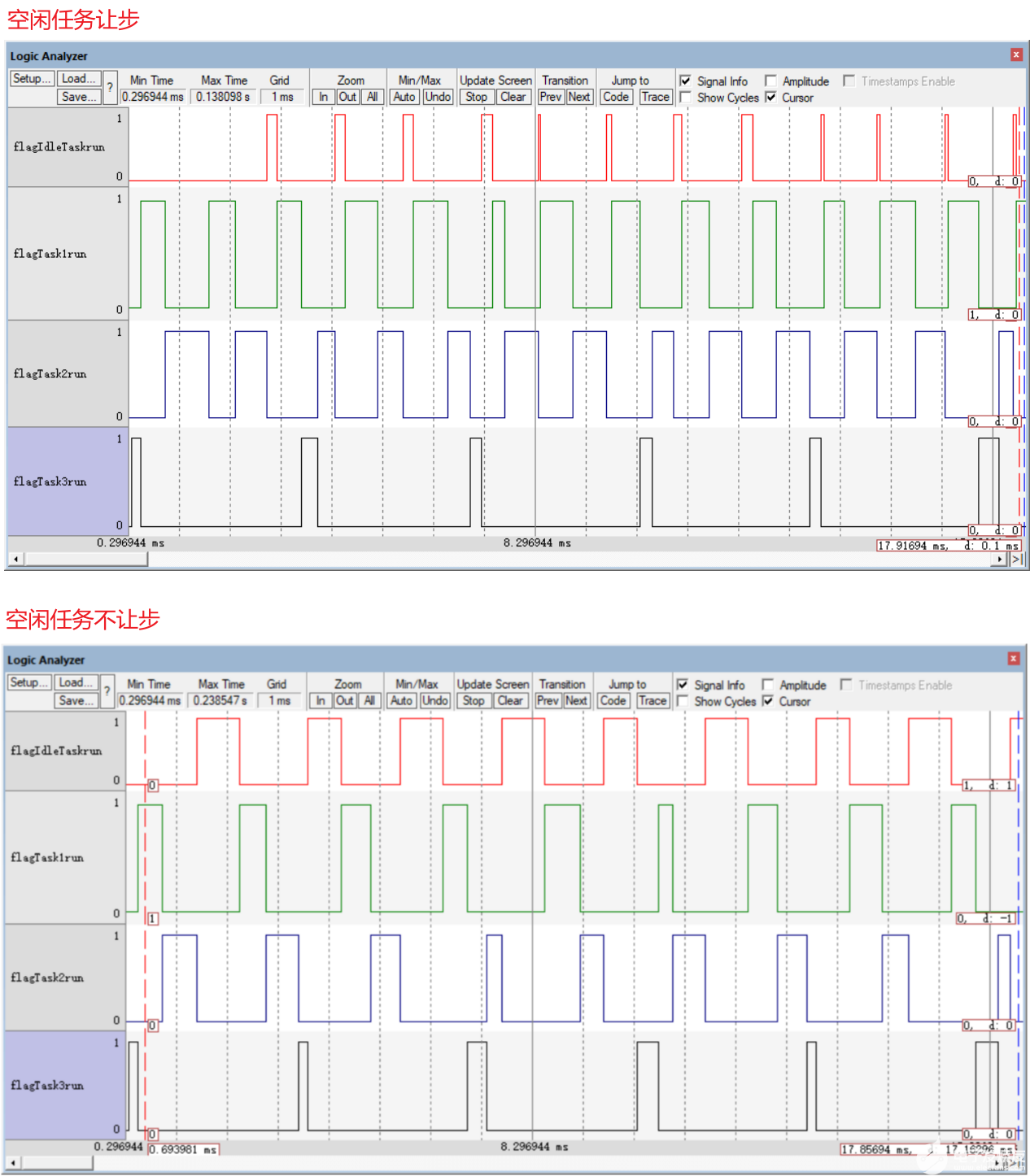Toggle Cursor checkbox in the 空闲任务让步 analyzer
This screenshot has height=1176, width=1030.
click(770, 98)
